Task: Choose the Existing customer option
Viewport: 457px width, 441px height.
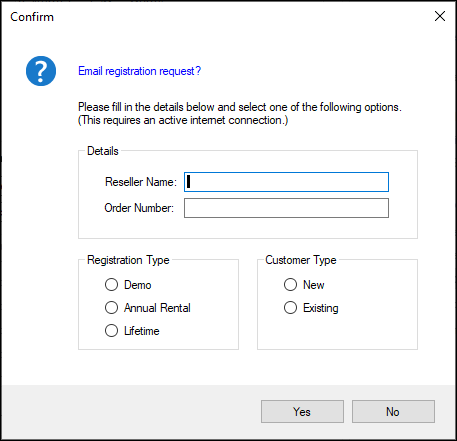Action: [290, 308]
